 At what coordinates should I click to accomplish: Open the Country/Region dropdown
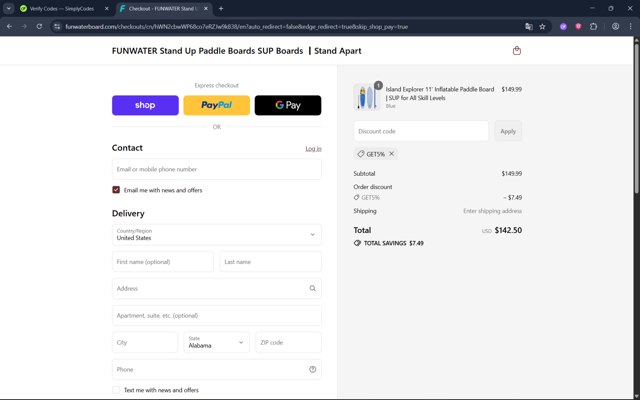coord(217,235)
